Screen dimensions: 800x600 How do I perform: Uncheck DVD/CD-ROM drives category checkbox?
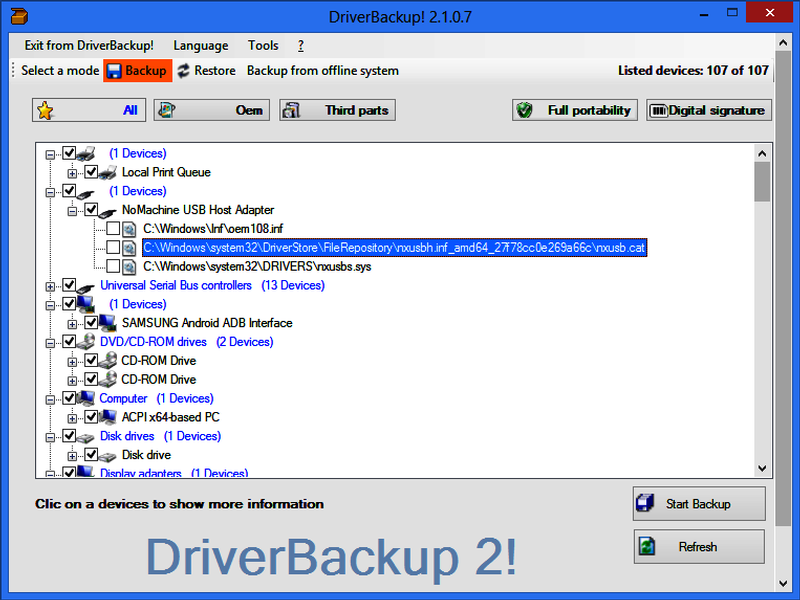tap(69, 341)
